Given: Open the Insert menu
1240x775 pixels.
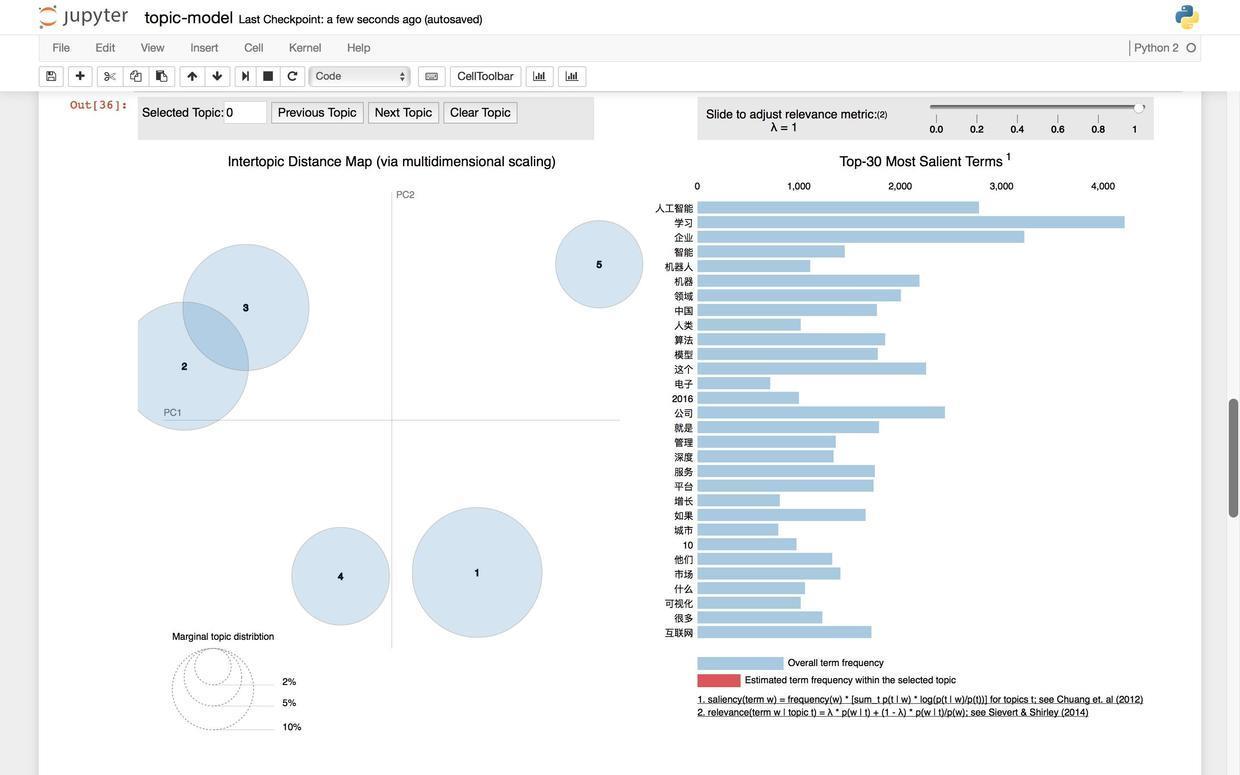Looking at the screenshot, I should click(x=204, y=48).
